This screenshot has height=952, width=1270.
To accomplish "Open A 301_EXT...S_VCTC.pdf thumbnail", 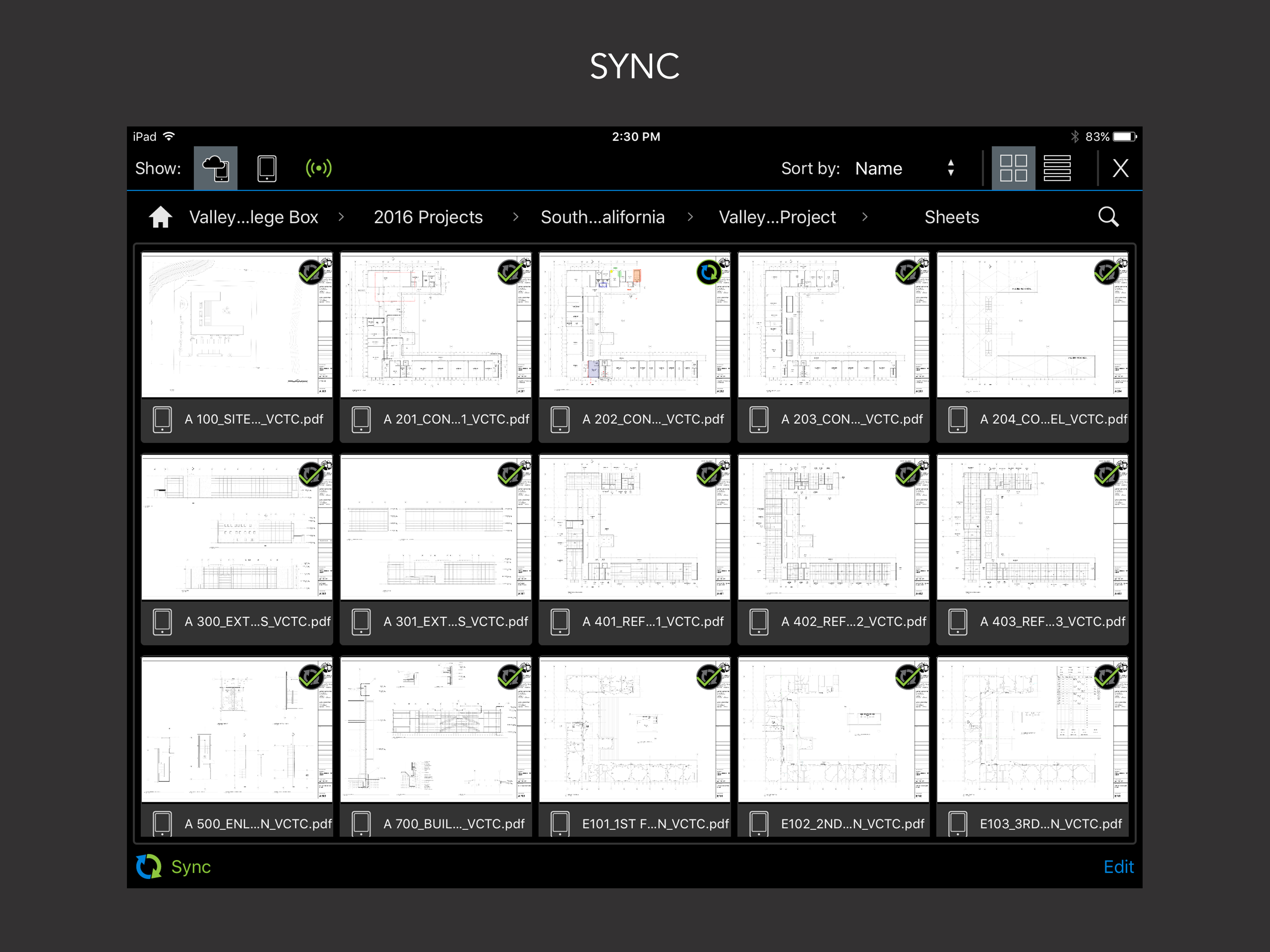I will click(x=435, y=527).
